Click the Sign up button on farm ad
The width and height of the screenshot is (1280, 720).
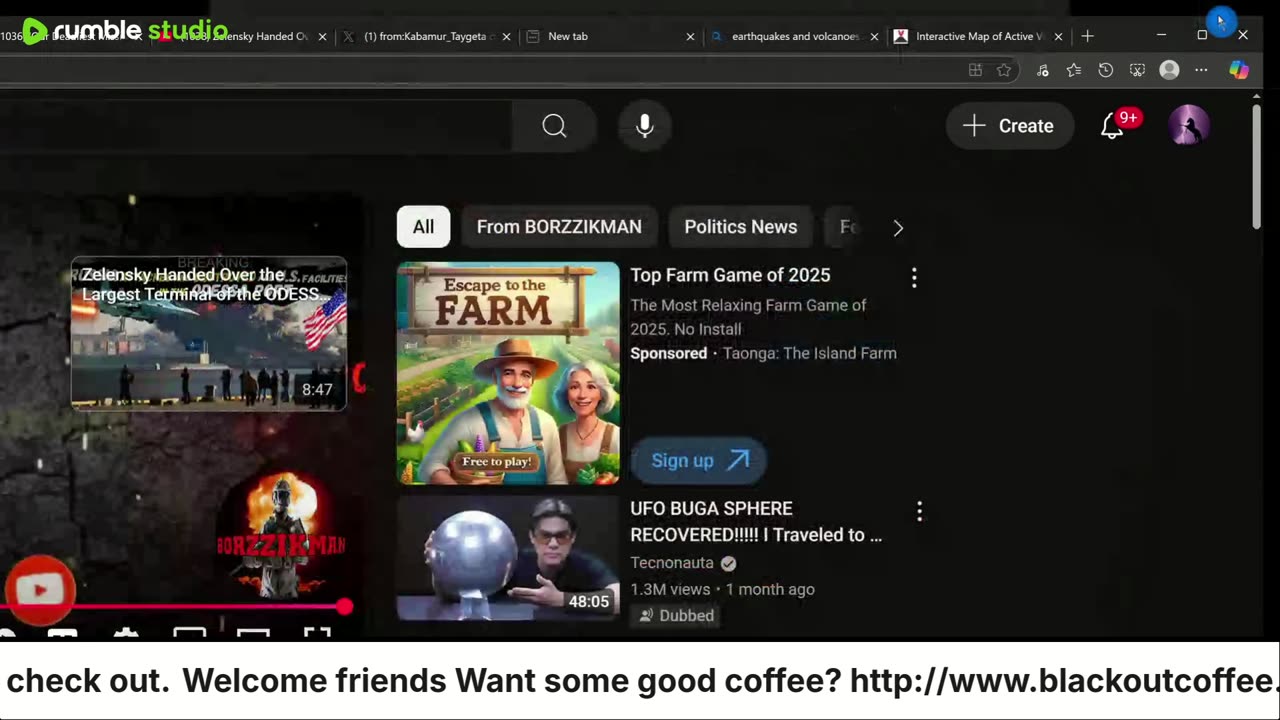[699, 460]
